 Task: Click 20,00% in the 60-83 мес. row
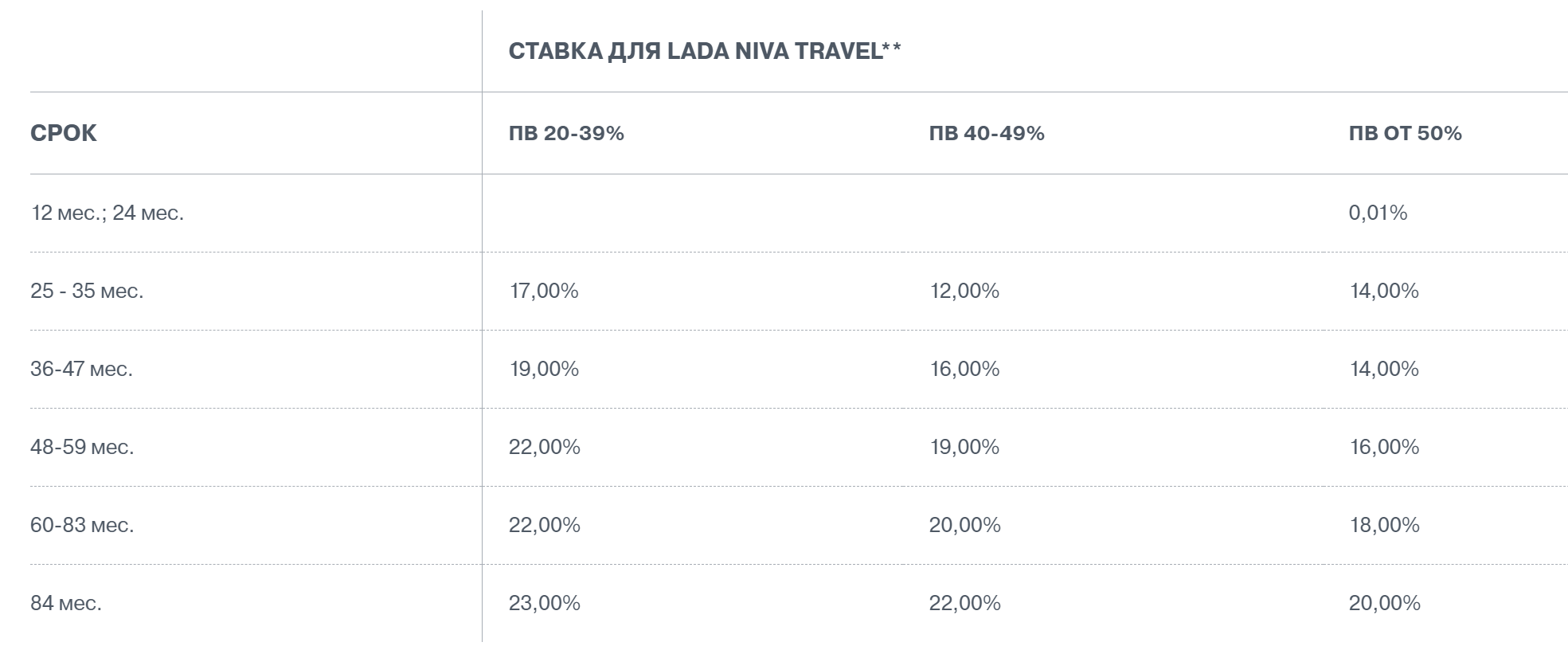(965, 525)
